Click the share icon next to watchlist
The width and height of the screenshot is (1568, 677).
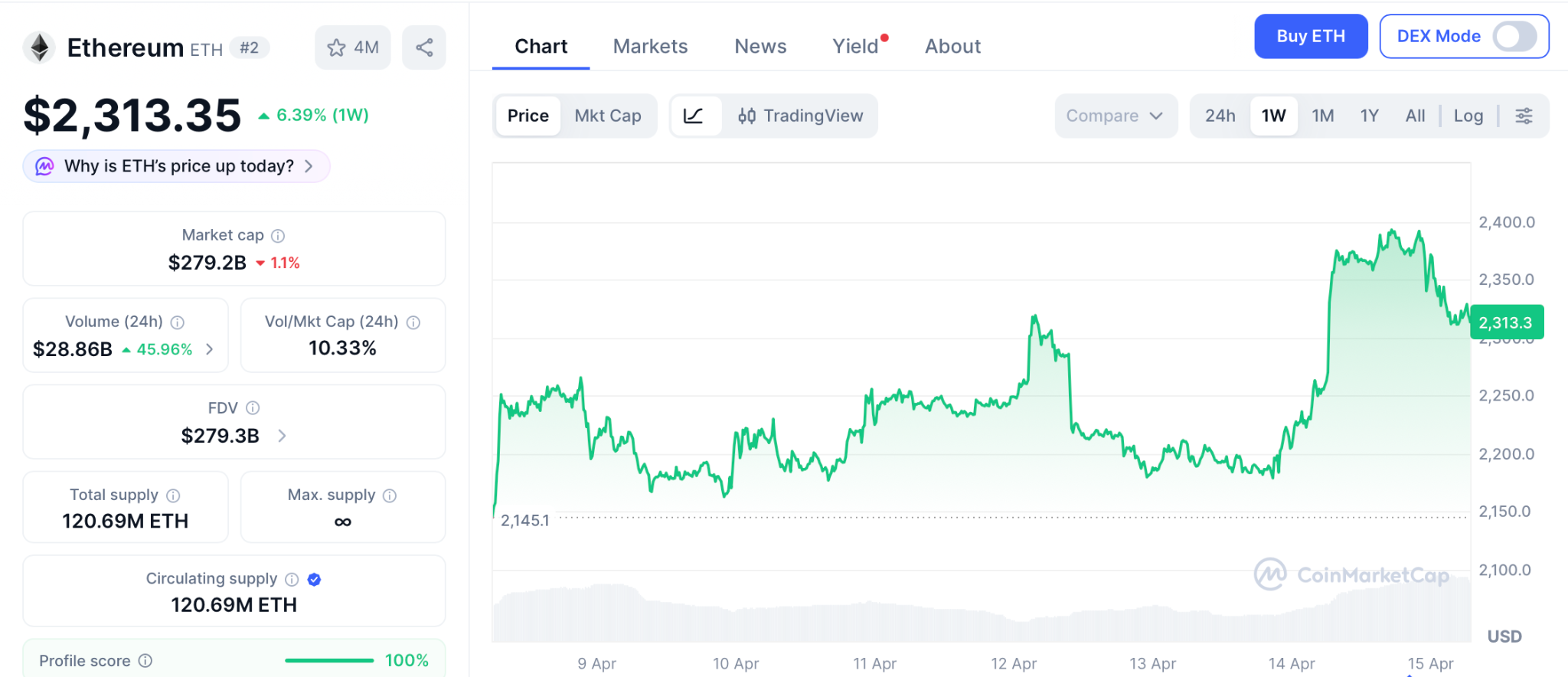(424, 47)
